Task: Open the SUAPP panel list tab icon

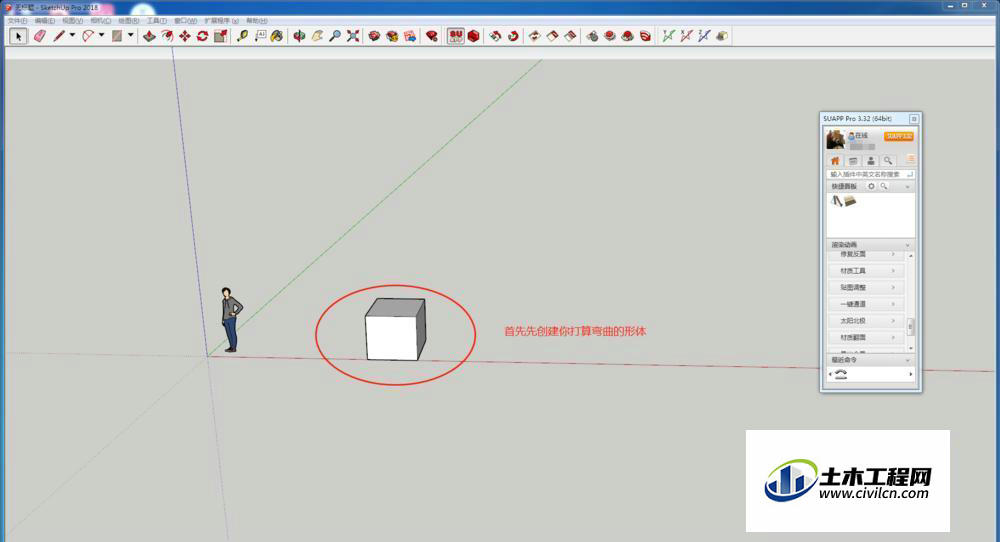Action: click(853, 161)
